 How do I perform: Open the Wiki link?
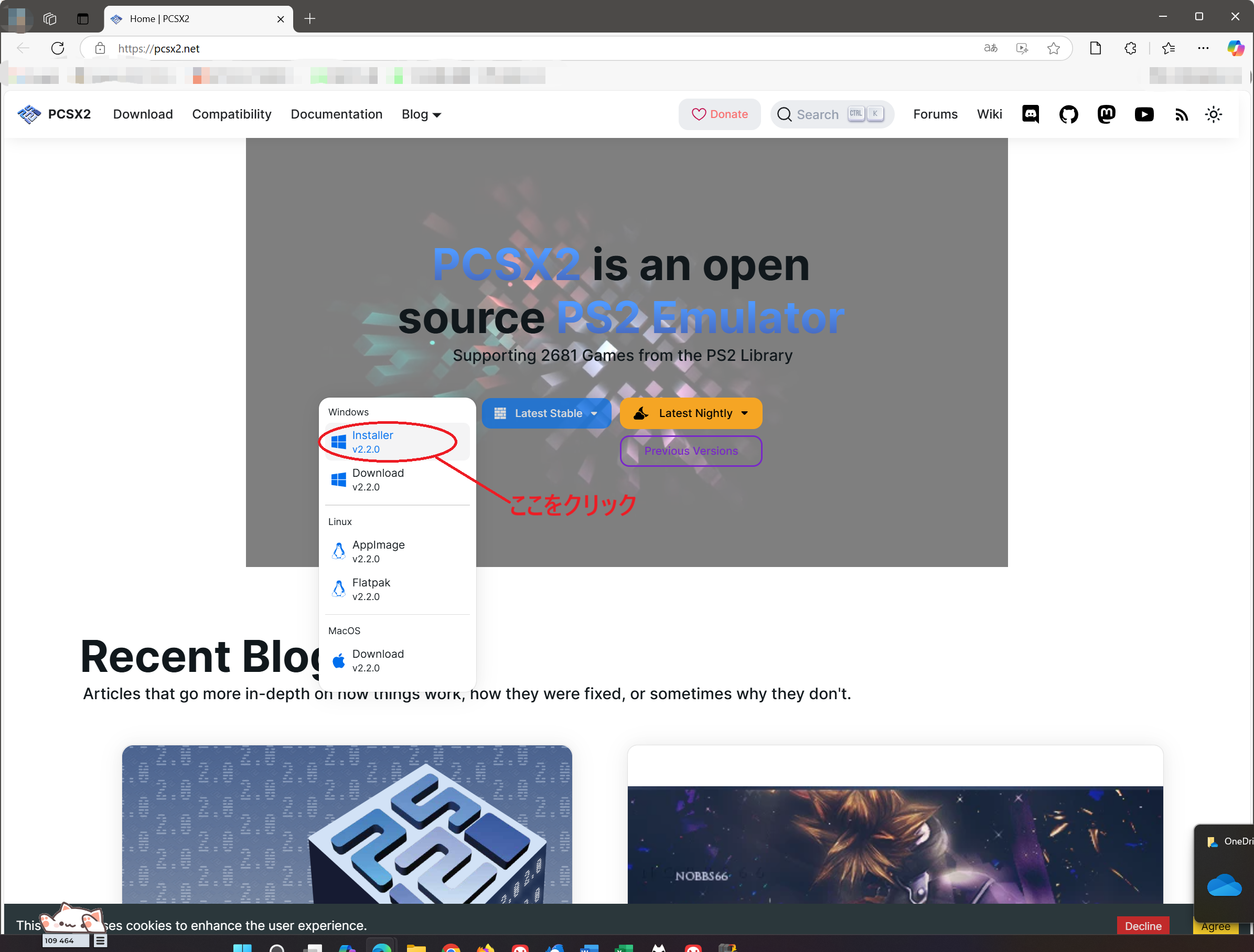click(x=989, y=114)
